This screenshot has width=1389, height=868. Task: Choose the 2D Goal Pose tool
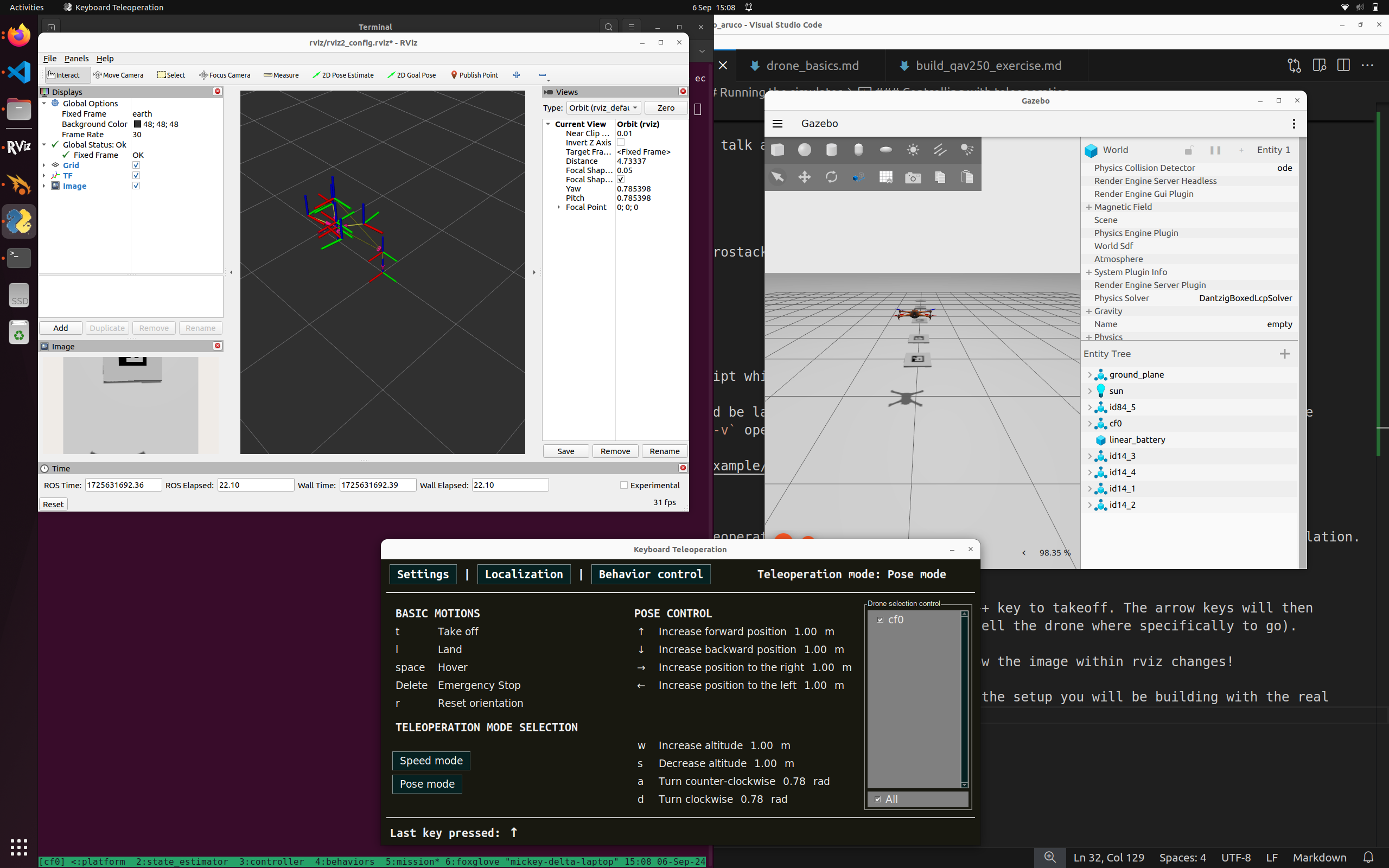click(x=411, y=75)
